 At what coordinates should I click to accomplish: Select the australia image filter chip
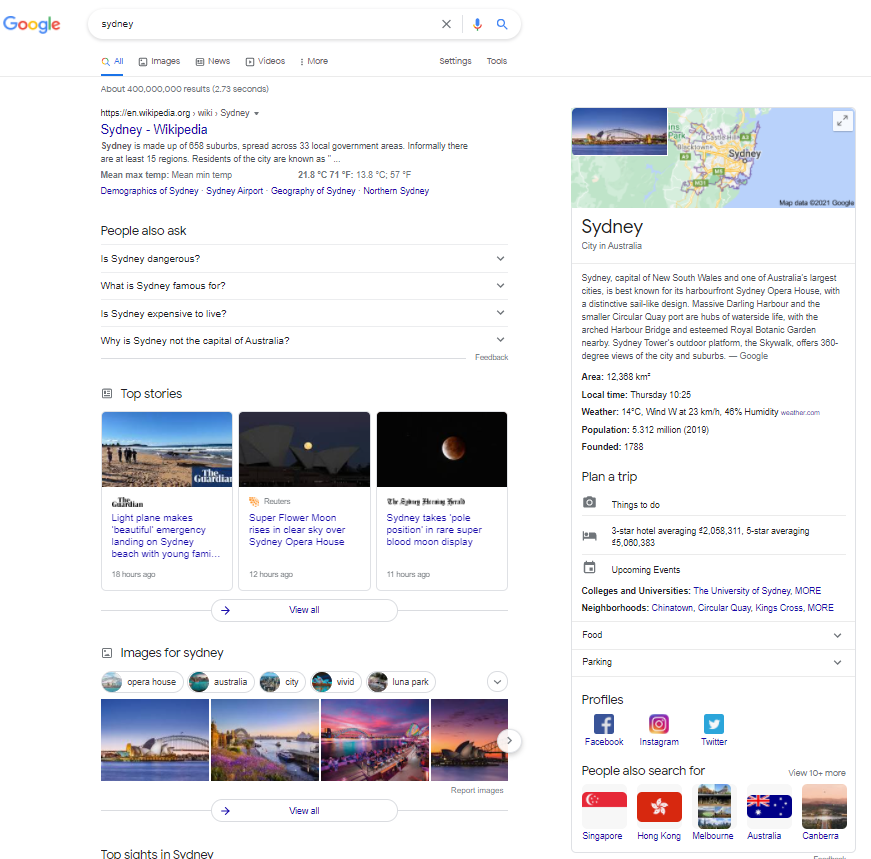click(x=221, y=682)
